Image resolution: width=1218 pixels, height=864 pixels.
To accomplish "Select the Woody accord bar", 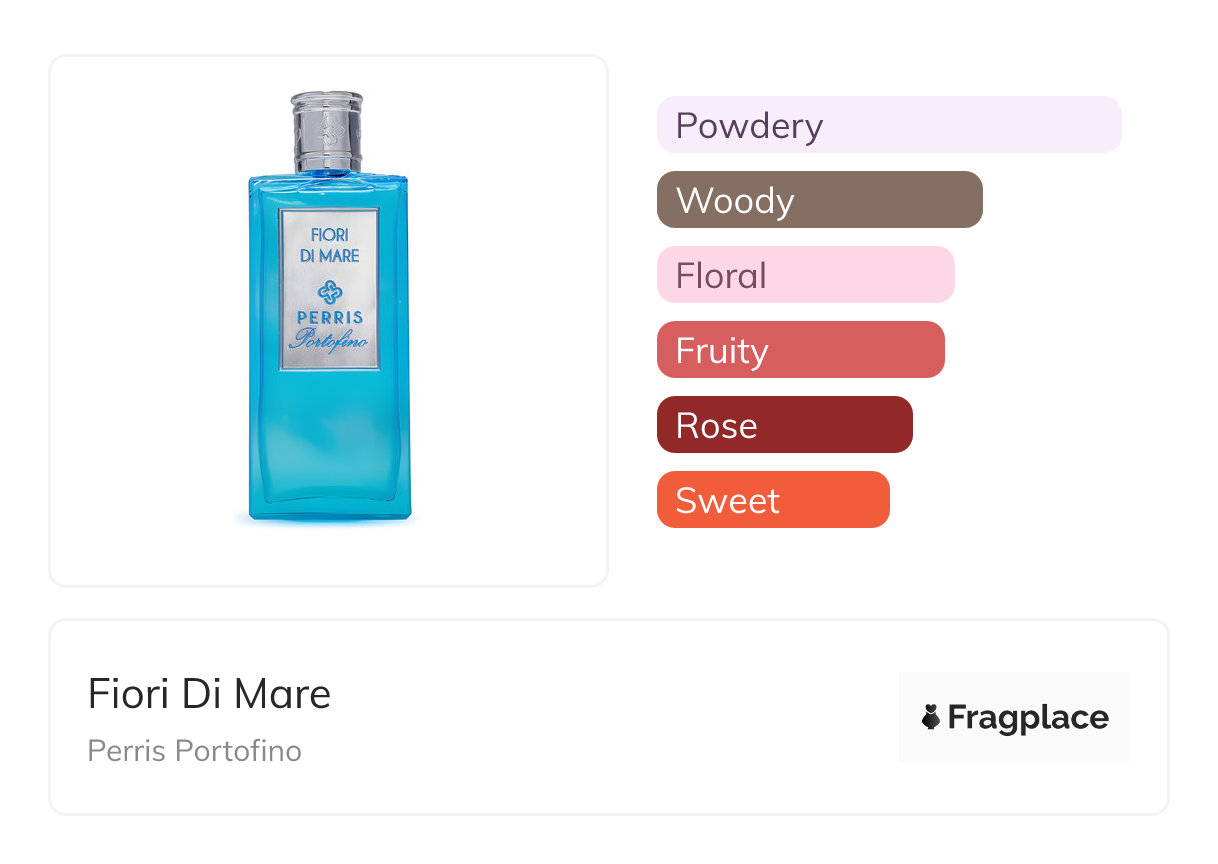I will pos(819,200).
